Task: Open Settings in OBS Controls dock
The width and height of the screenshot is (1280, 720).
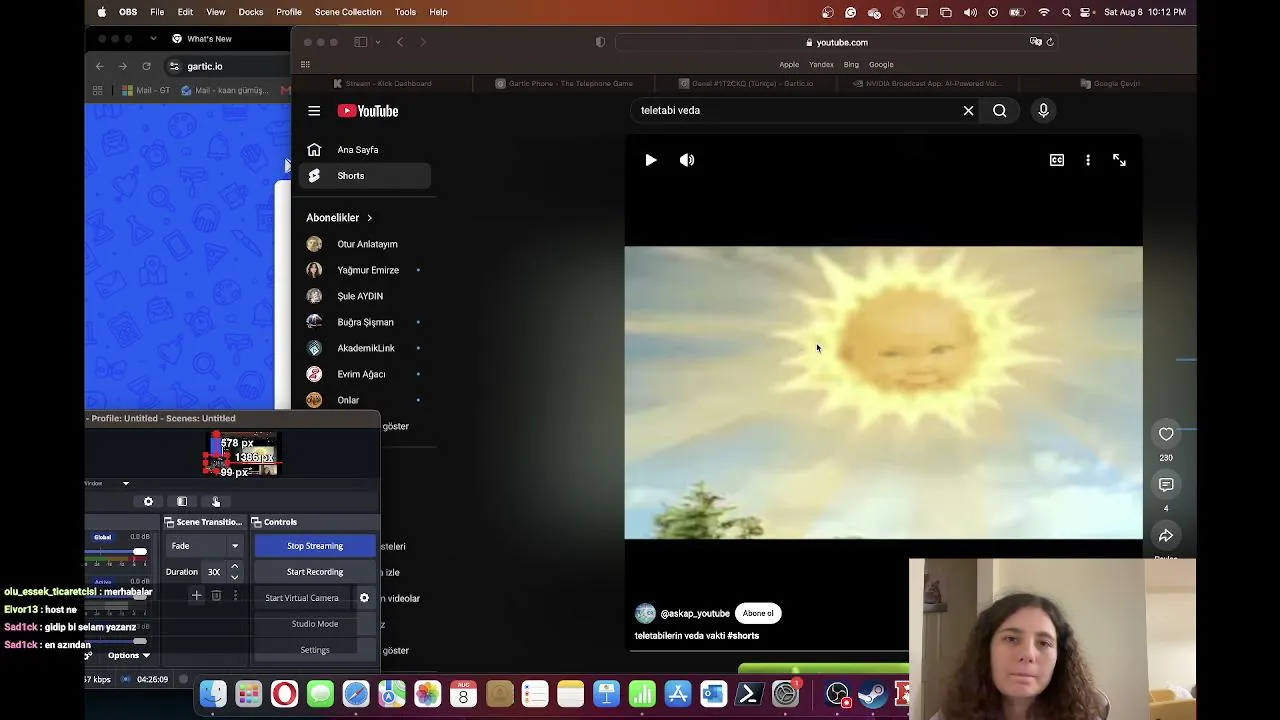Action: 315,650
